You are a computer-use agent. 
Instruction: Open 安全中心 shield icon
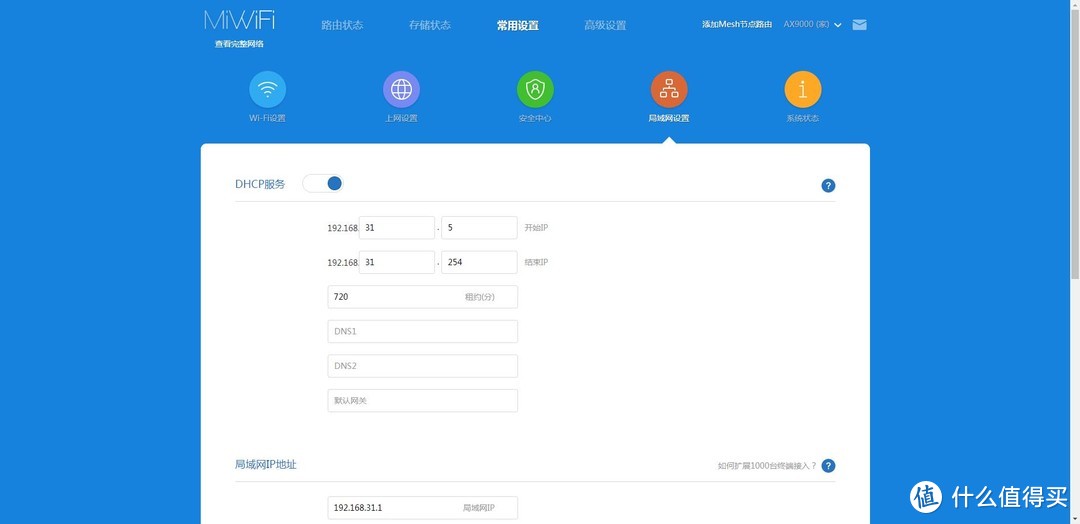point(535,90)
